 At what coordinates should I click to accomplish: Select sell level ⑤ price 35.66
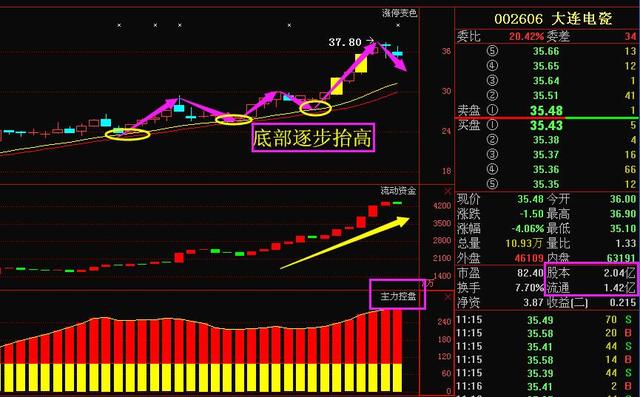(x=546, y=51)
